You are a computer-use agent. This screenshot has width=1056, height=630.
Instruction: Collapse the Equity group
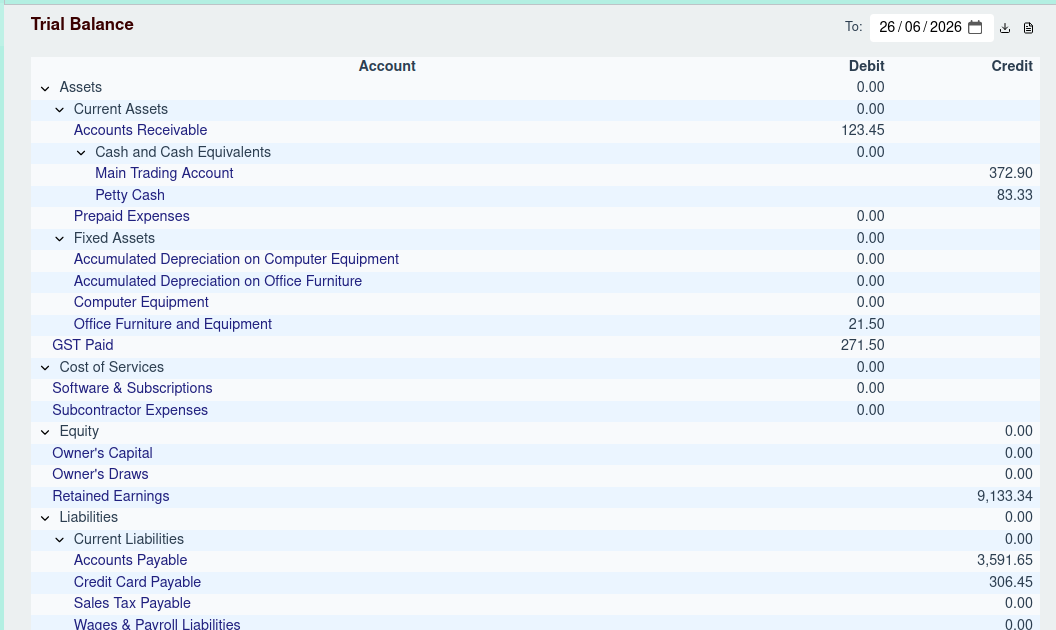pyautogui.click(x=45, y=432)
